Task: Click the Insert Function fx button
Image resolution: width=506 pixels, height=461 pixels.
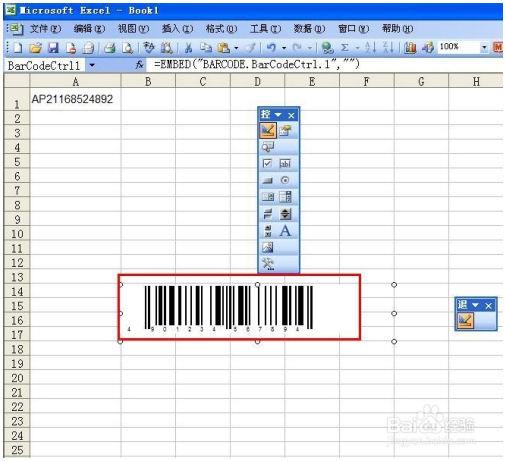Action: click(x=140, y=65)
